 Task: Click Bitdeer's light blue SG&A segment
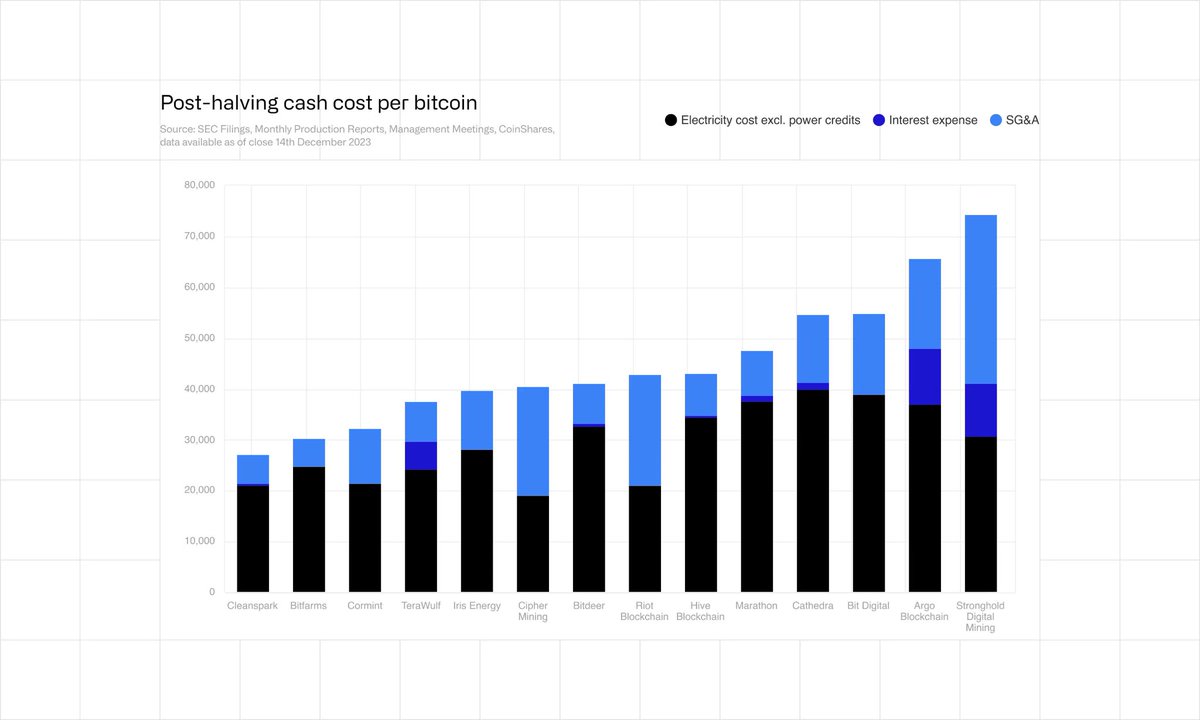point(589,404)
